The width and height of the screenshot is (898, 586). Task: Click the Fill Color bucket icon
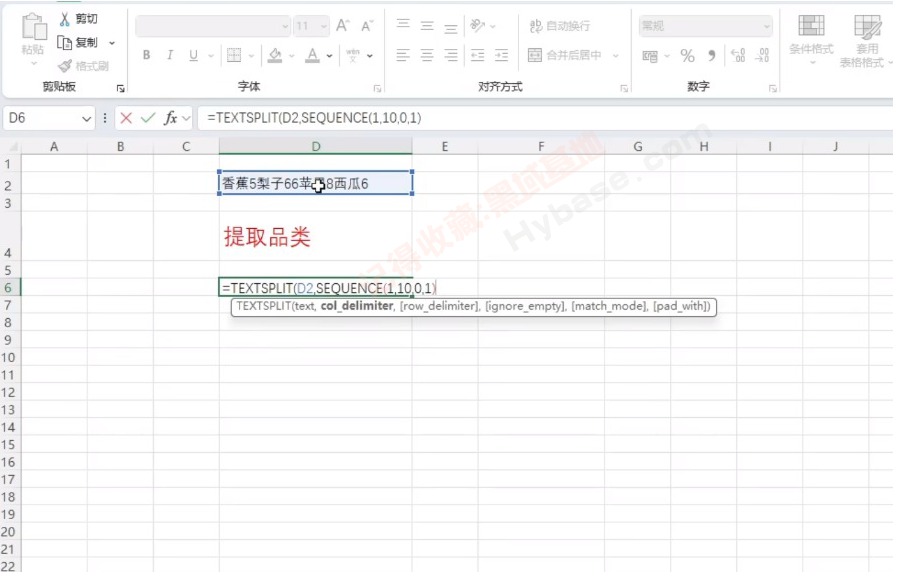[x=275, y=55]
